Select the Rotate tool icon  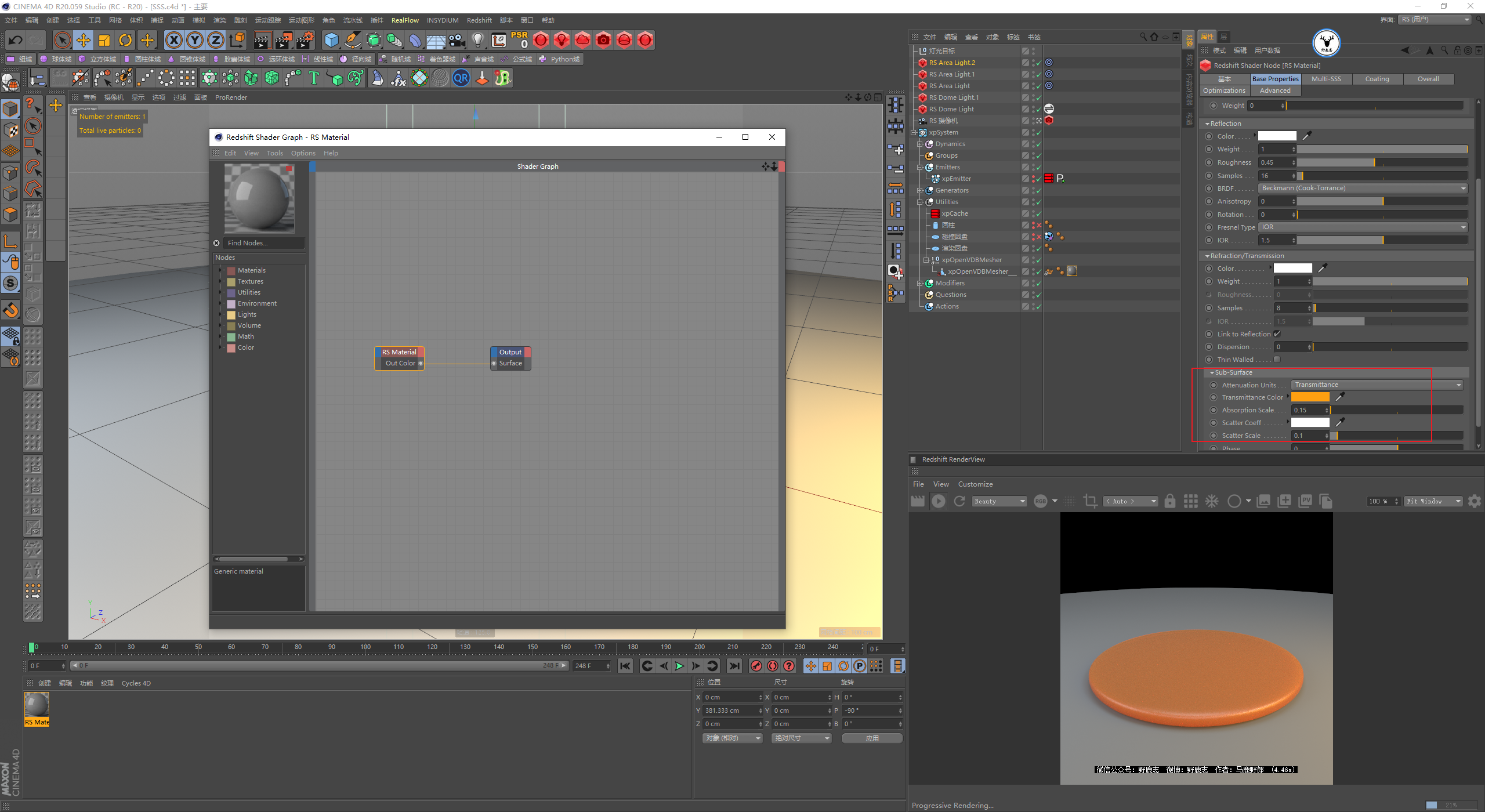pos(125,40)
